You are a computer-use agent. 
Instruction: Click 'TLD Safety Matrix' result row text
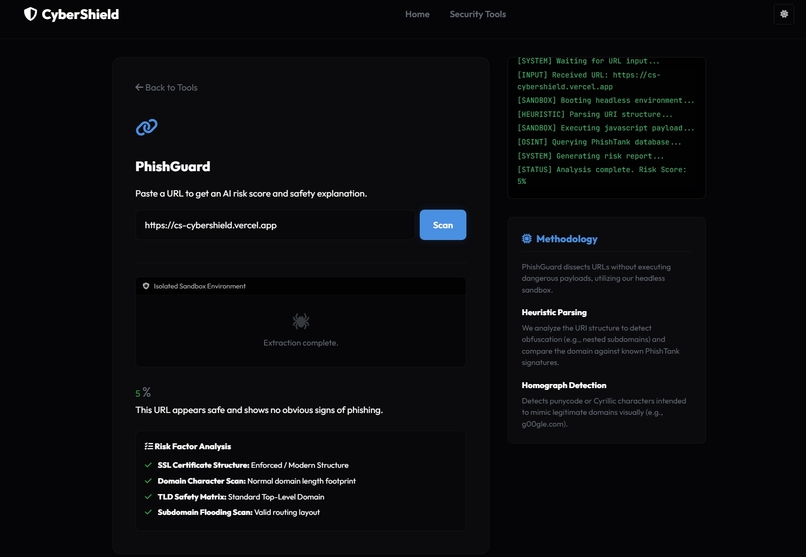241,497
